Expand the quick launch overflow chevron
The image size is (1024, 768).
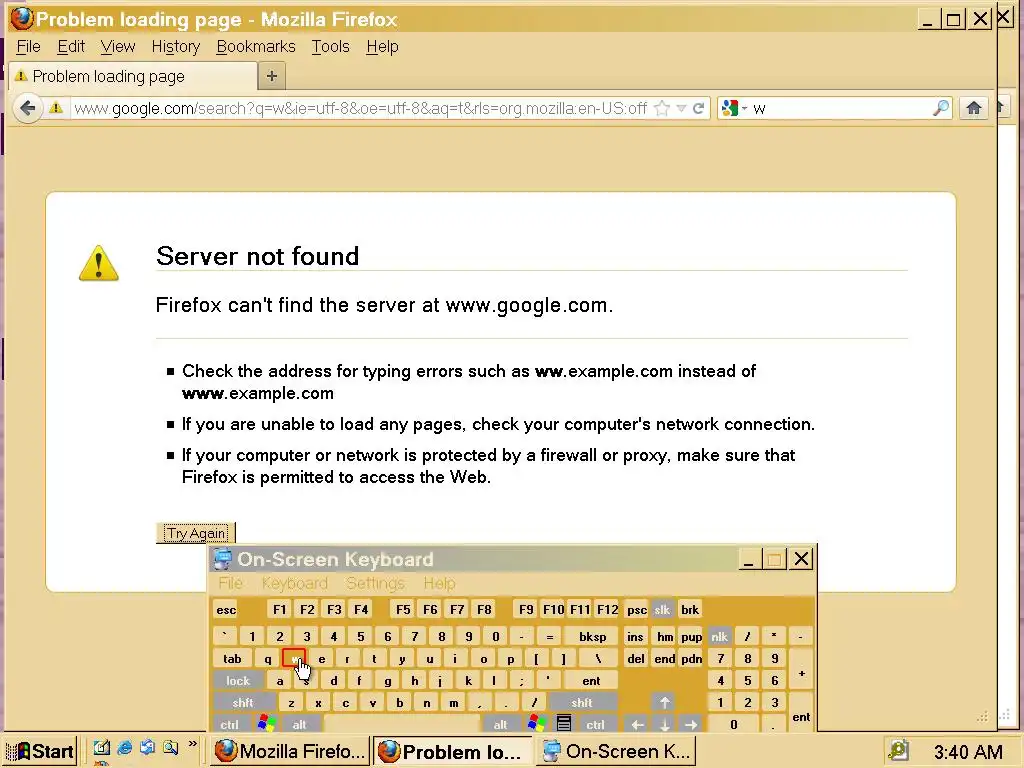192,744
